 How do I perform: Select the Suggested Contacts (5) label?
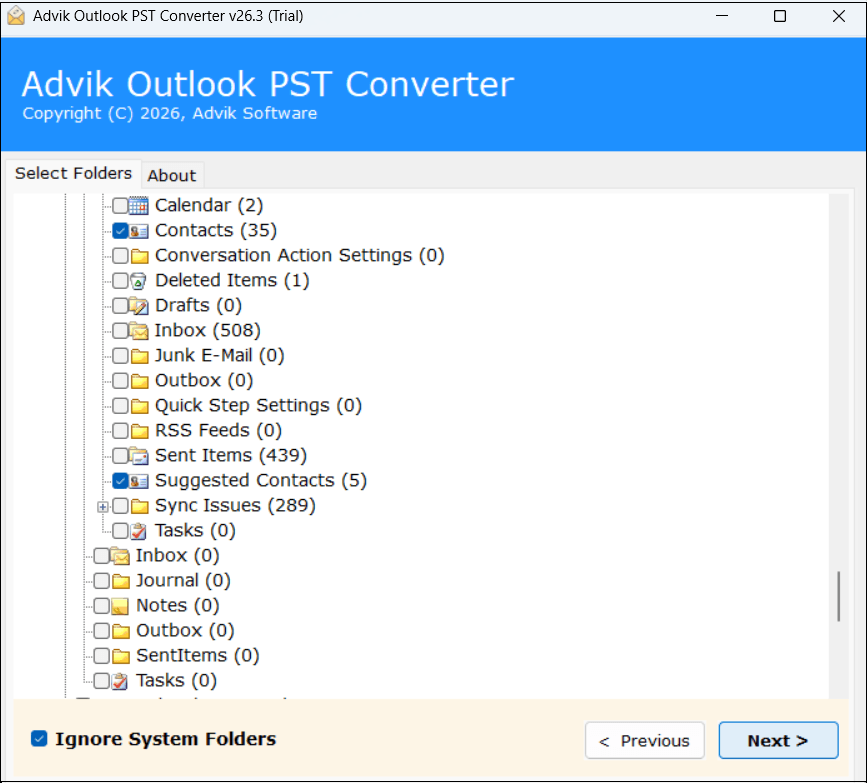261,481
